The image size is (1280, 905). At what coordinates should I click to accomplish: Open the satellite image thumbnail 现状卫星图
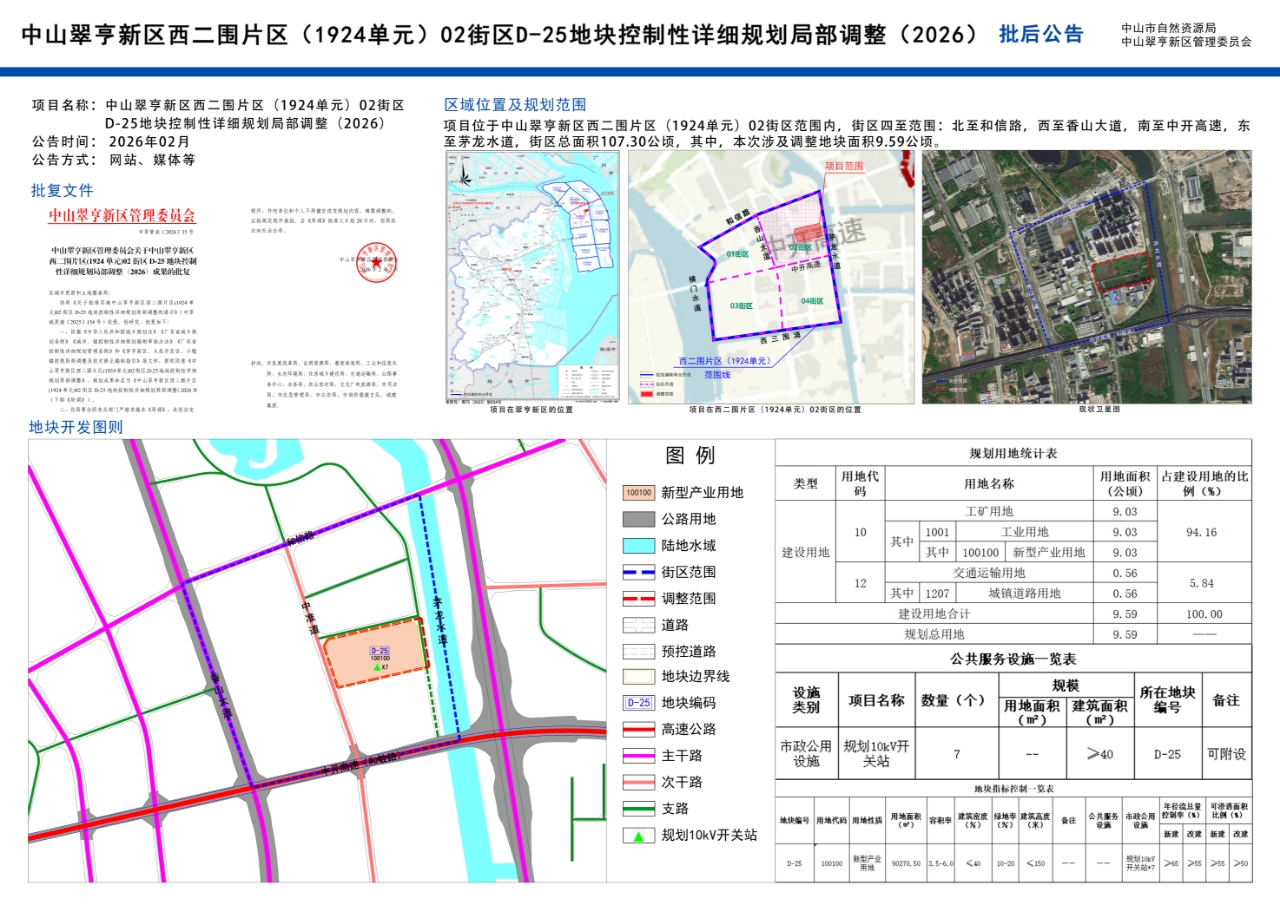pyautogui.click(x=1086, y=276)
